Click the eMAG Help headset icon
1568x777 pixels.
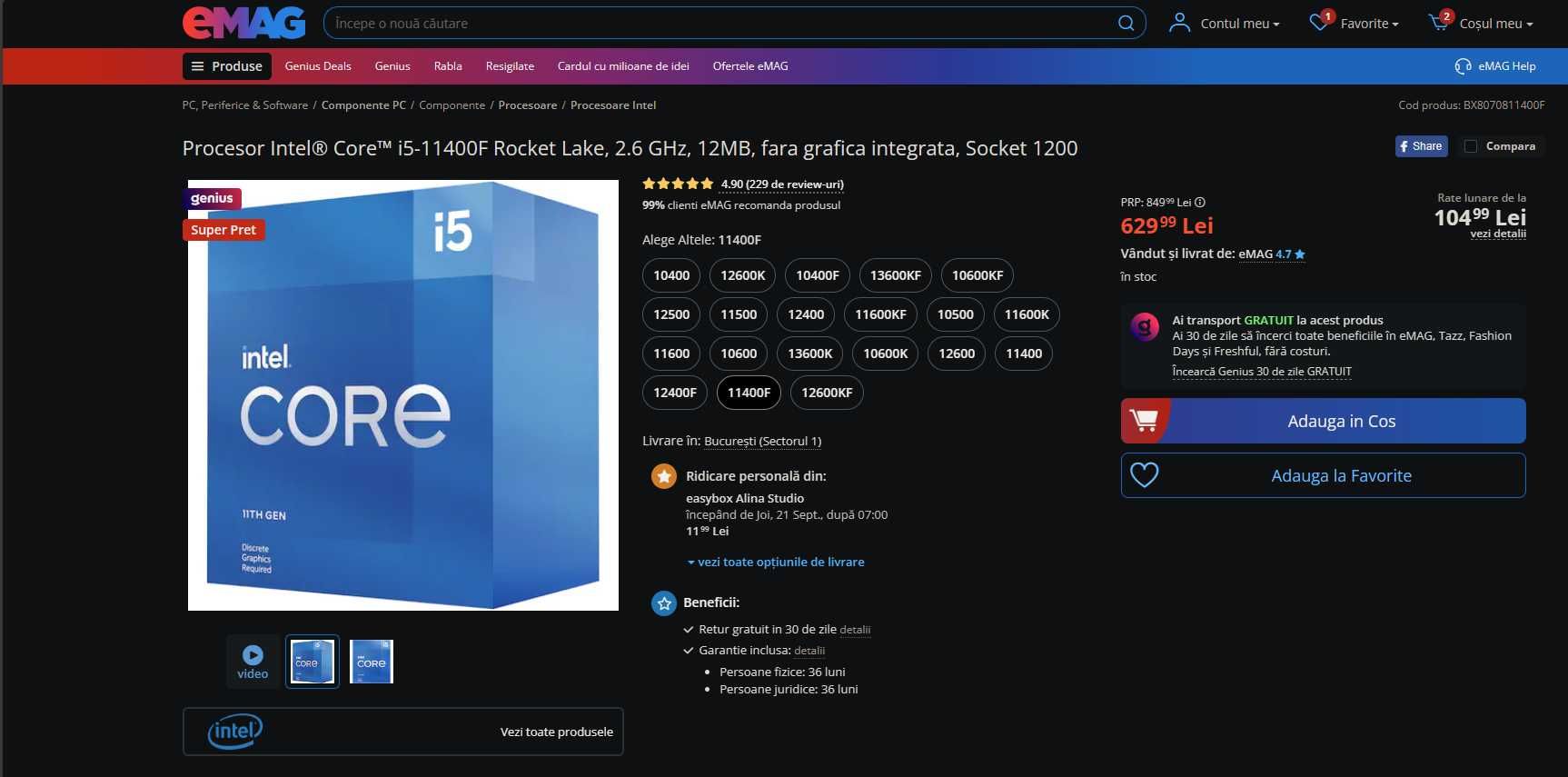1463,65
